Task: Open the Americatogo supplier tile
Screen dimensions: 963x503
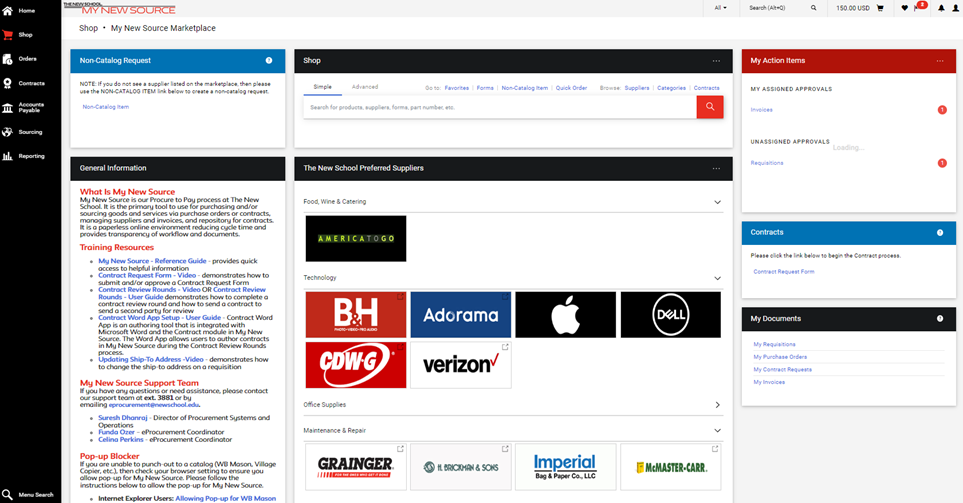Action: coord(356,238)
